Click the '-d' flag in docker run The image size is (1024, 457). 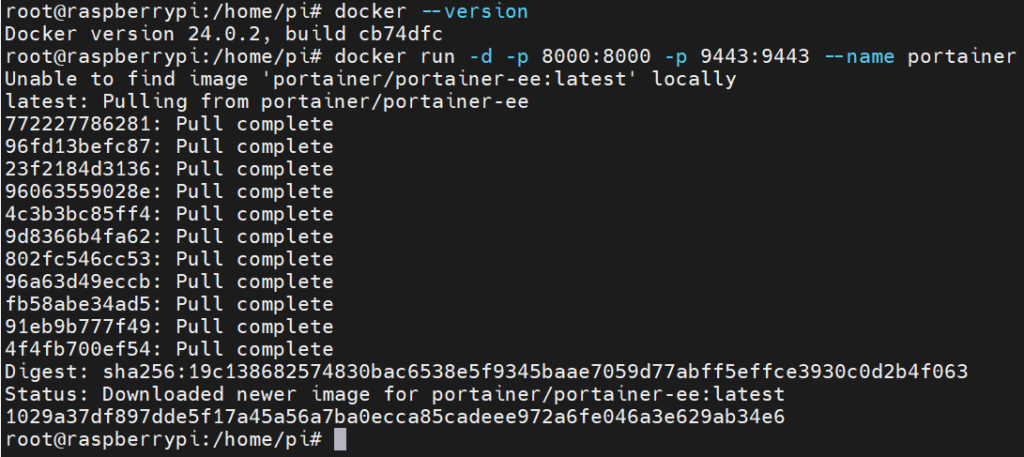pos(481,56)
